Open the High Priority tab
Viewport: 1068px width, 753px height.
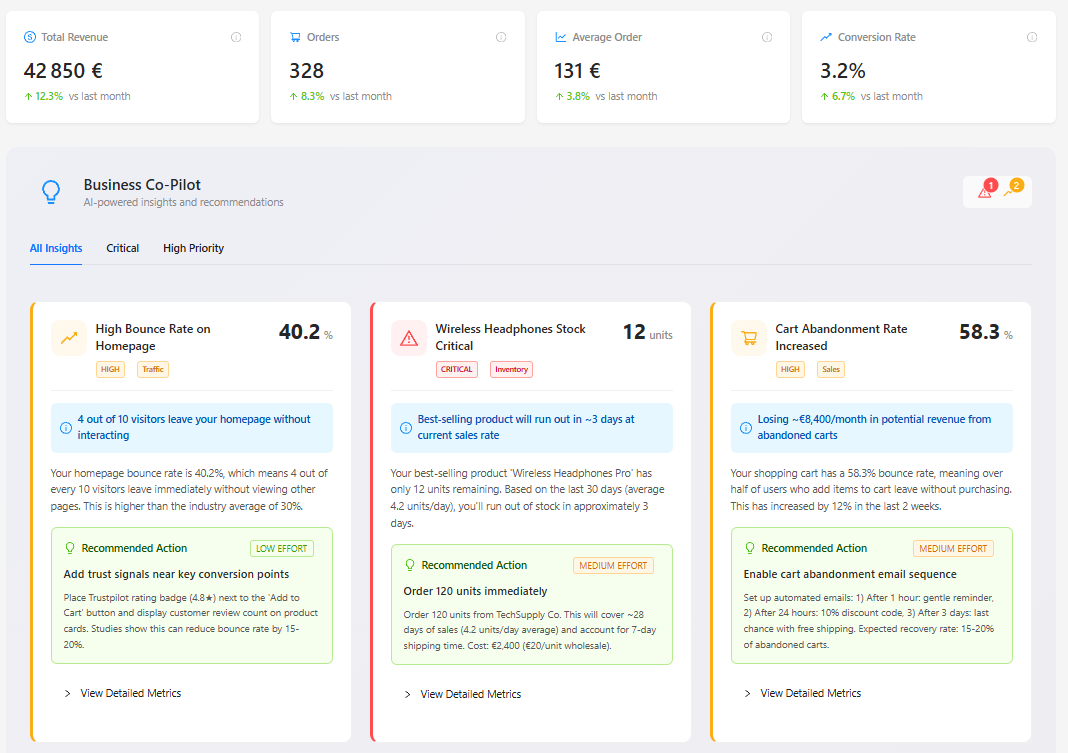tap(193, 248)
